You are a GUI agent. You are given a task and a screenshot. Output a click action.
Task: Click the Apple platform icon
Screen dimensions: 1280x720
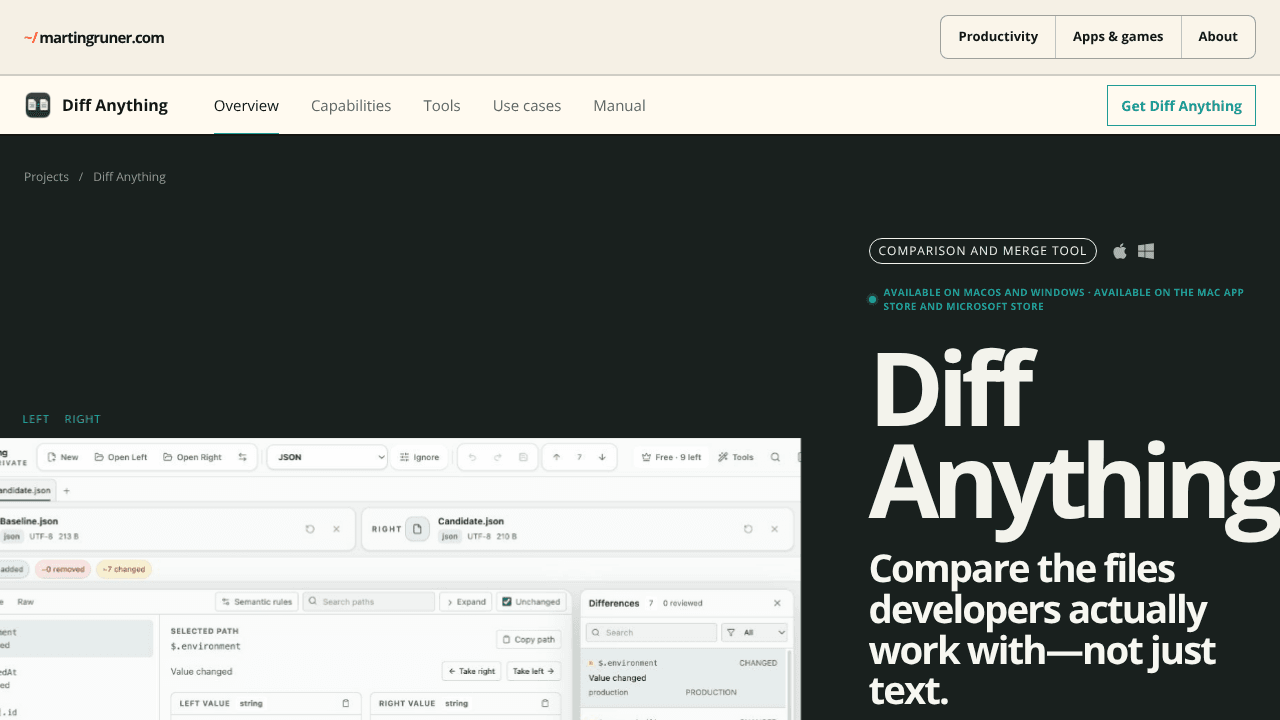tap(1120, 251)
